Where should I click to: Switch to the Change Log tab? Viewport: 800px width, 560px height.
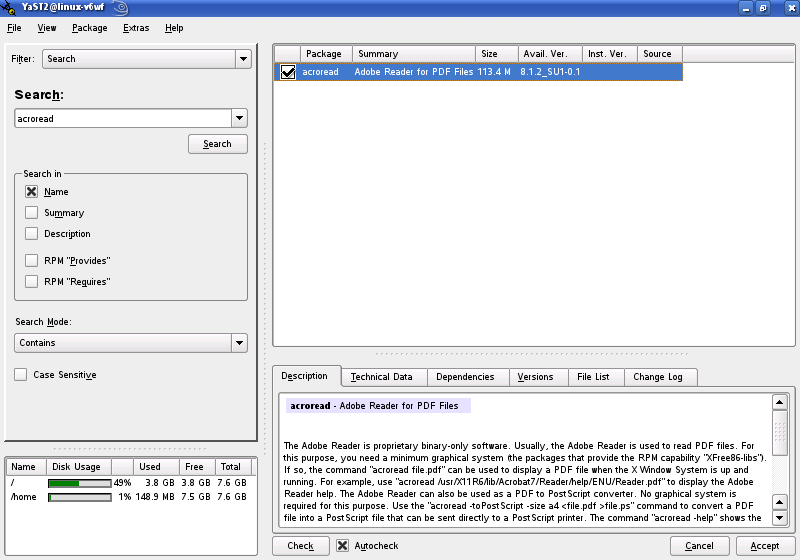coord(660,377)
